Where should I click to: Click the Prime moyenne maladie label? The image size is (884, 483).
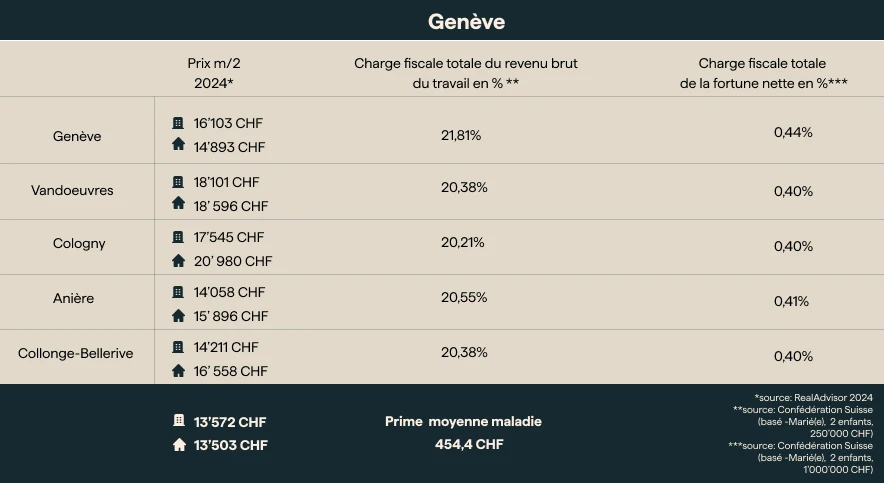pos(463,421)
